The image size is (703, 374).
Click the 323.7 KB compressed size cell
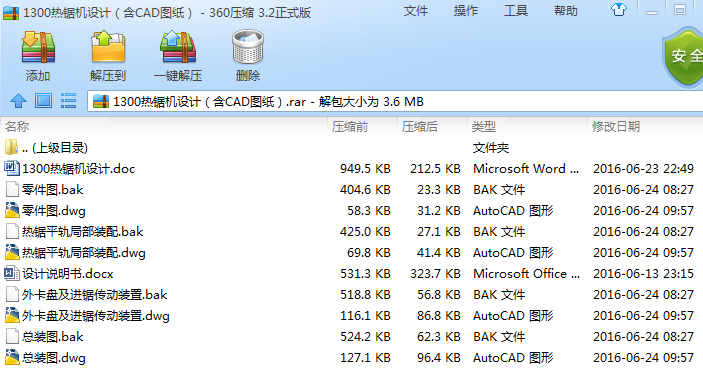coord(435,274)
